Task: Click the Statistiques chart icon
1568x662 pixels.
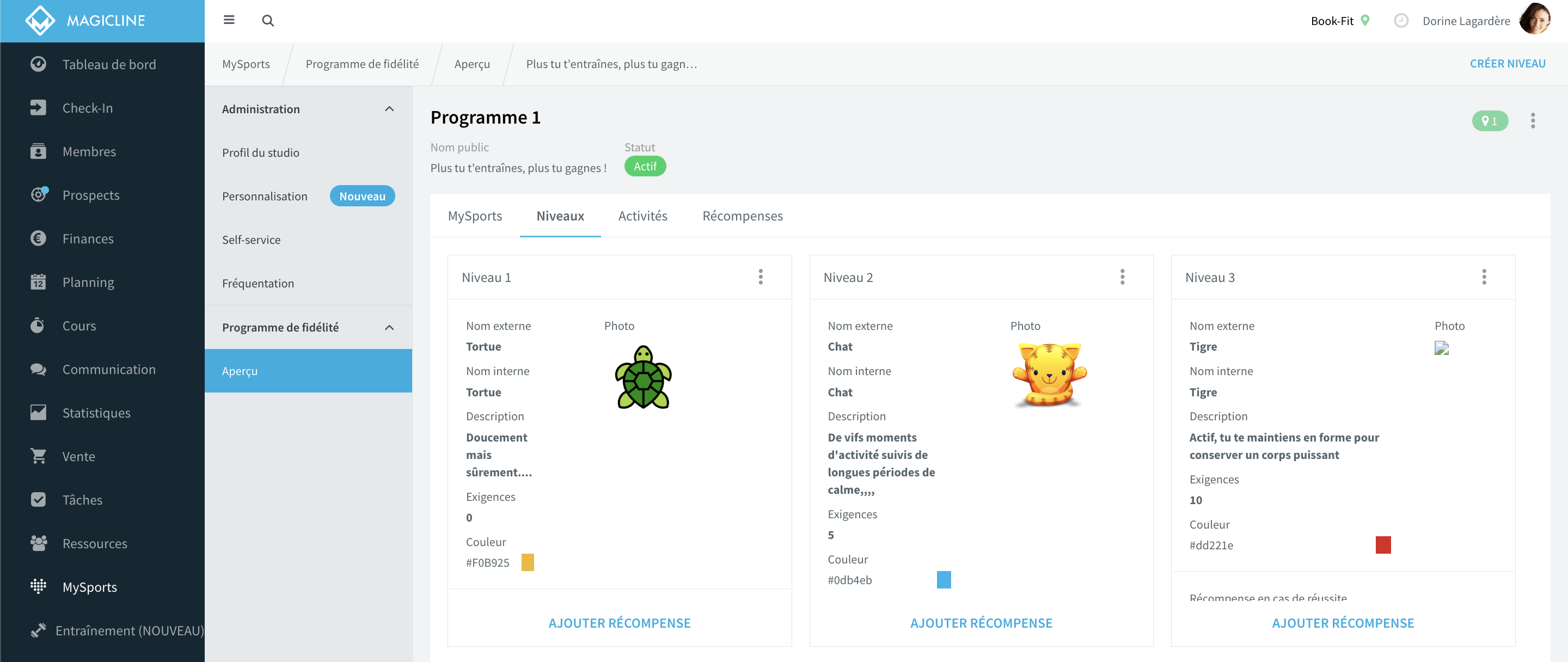Action: 38,413
